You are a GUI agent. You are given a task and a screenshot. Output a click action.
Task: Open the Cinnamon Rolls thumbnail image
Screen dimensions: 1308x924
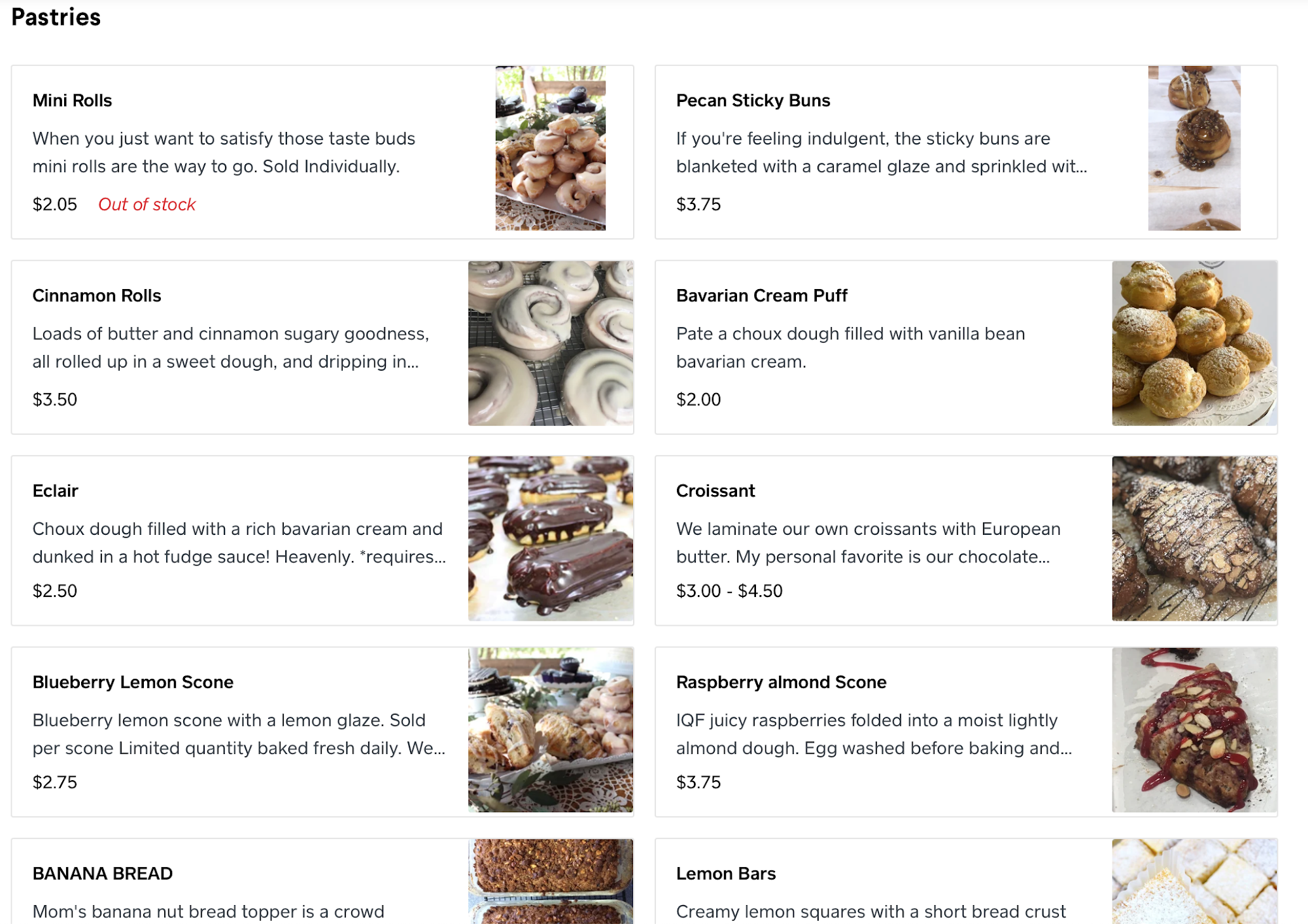pyautogui.click(x=550, y=343)
